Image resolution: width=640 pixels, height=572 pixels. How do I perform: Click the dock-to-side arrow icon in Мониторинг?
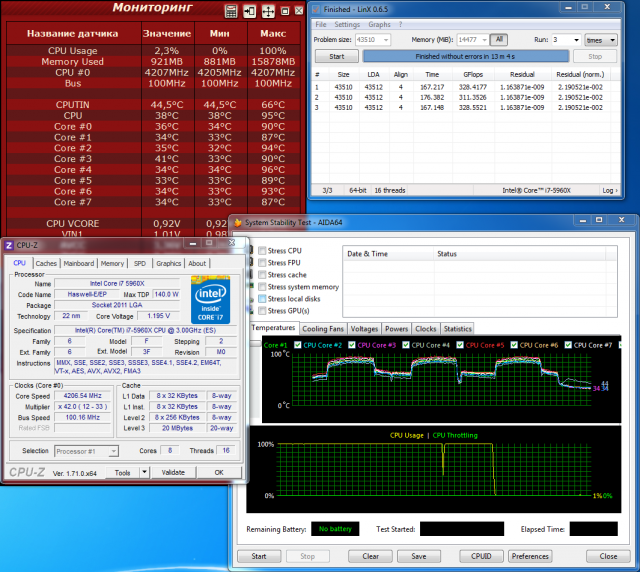pos(249,11)
